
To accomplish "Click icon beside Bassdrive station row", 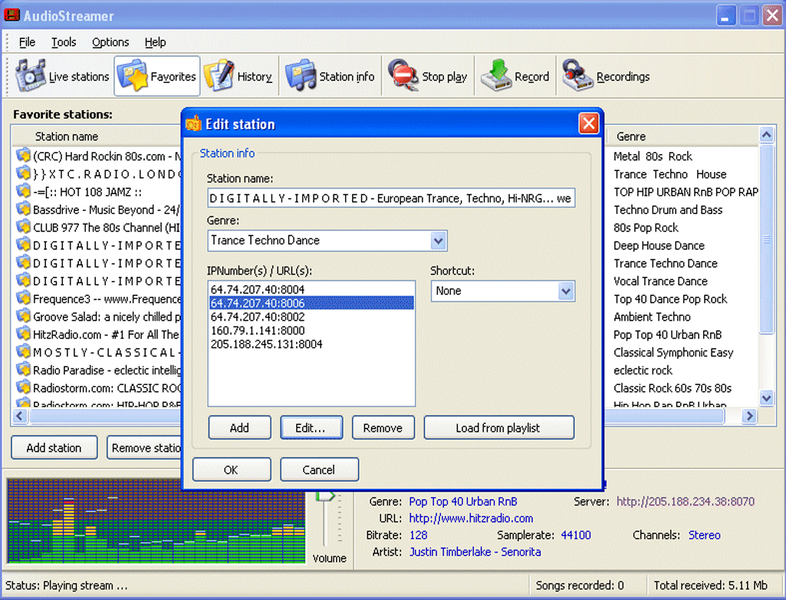I will (x=23, y=209).
